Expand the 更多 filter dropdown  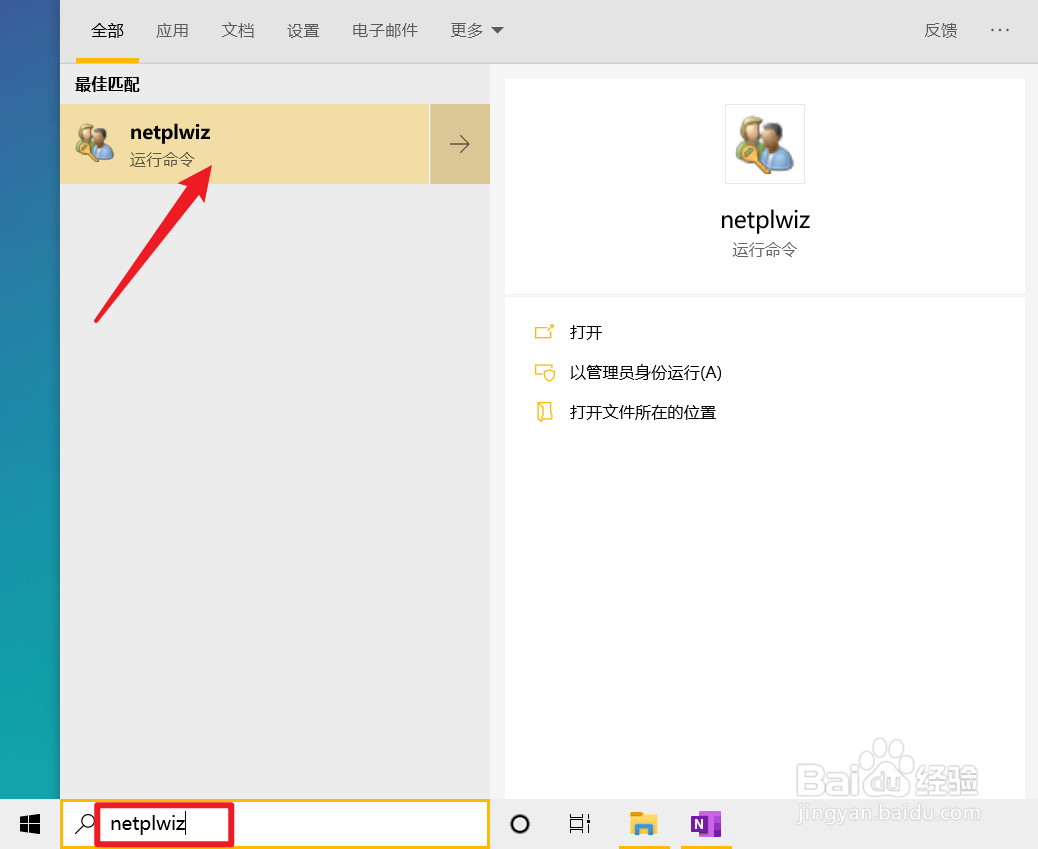(476, 30)
